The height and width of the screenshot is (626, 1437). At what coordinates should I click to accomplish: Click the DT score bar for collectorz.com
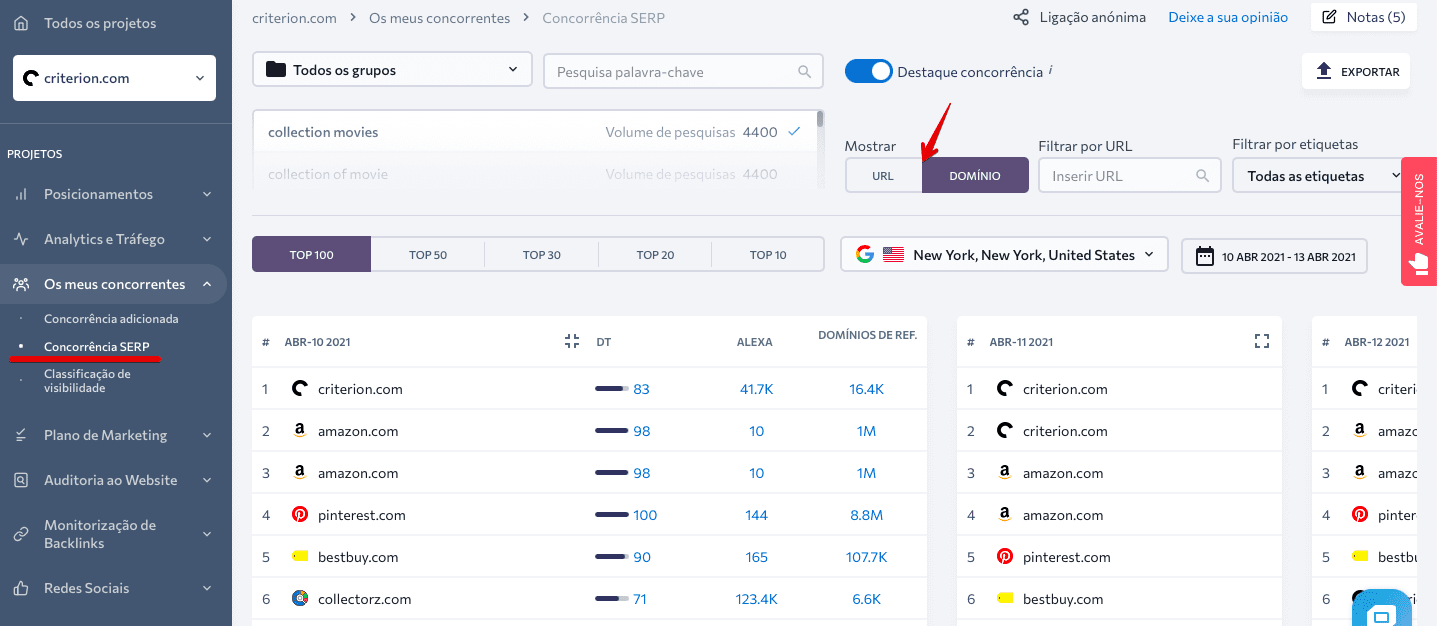pos(612,599)
